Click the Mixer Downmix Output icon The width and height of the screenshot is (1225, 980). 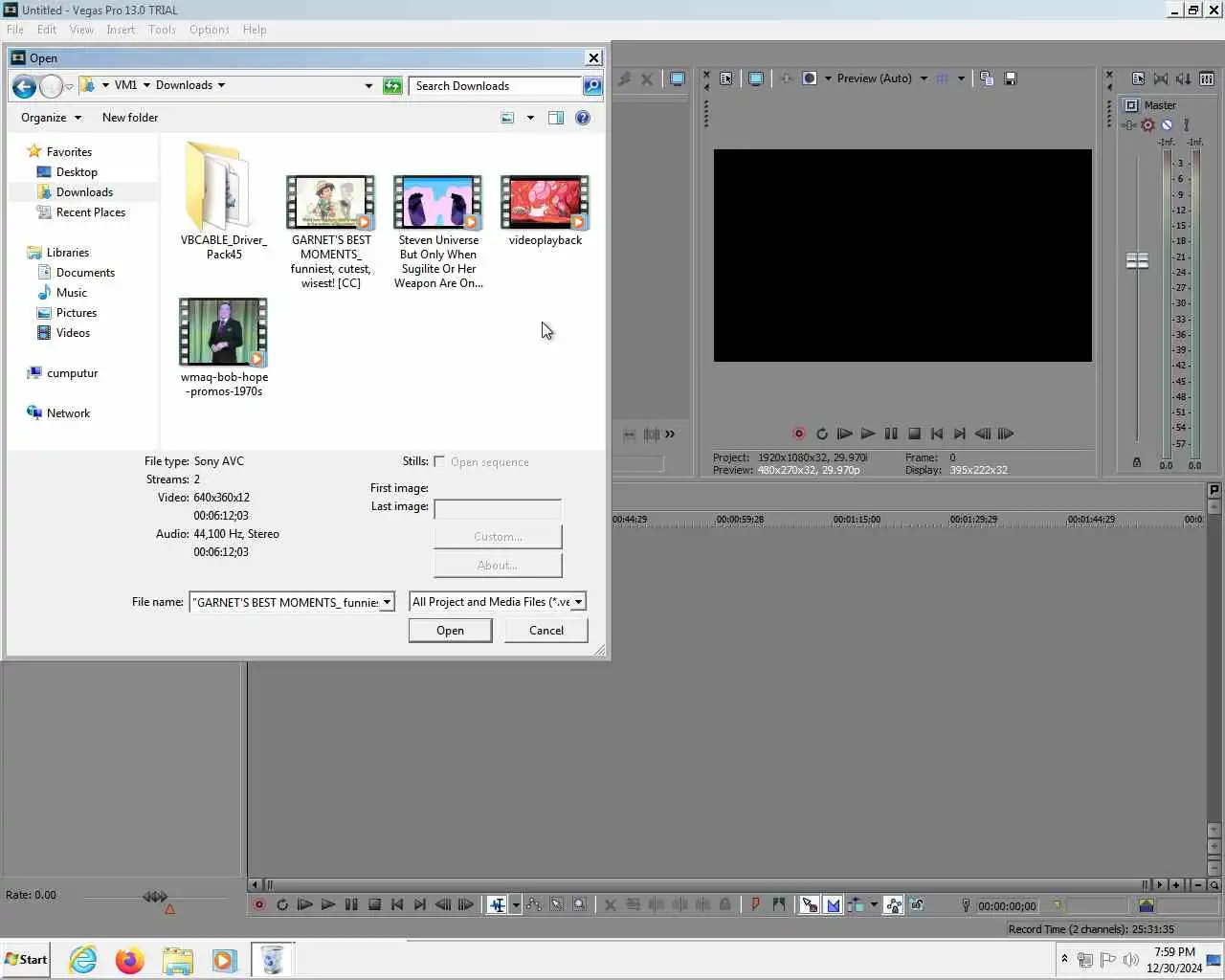point(1161,78)
